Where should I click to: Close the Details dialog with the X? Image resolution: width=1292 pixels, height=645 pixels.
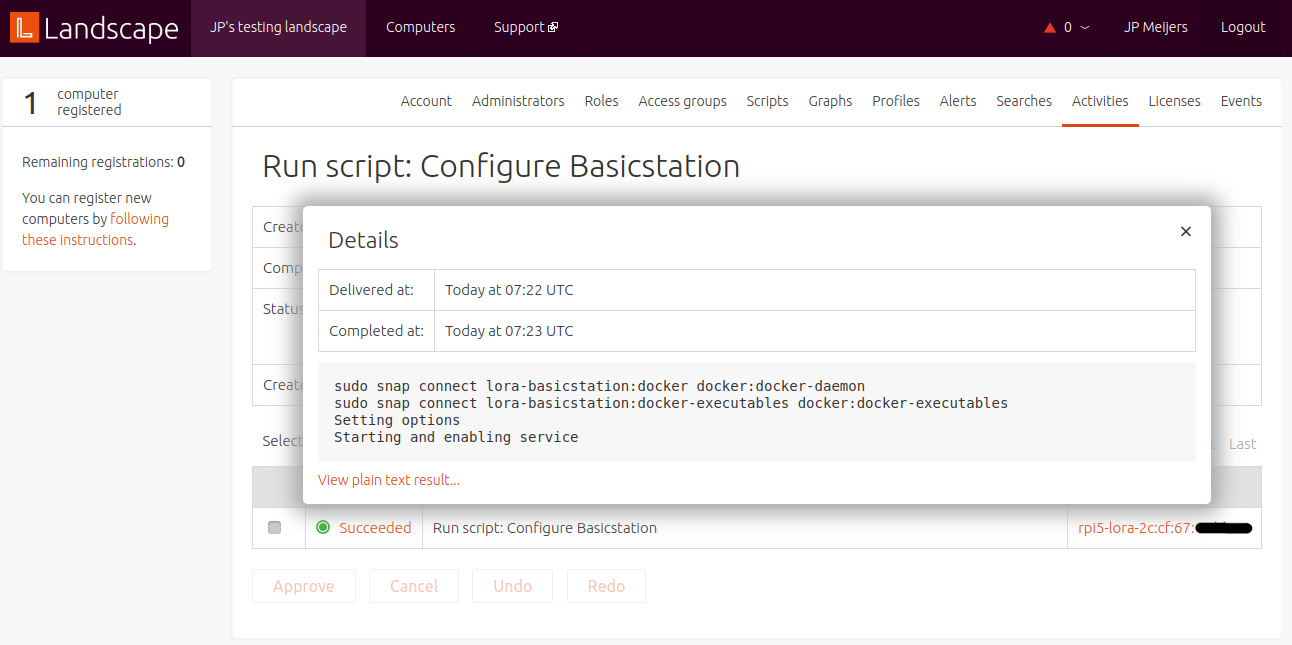click(1186, 231)
